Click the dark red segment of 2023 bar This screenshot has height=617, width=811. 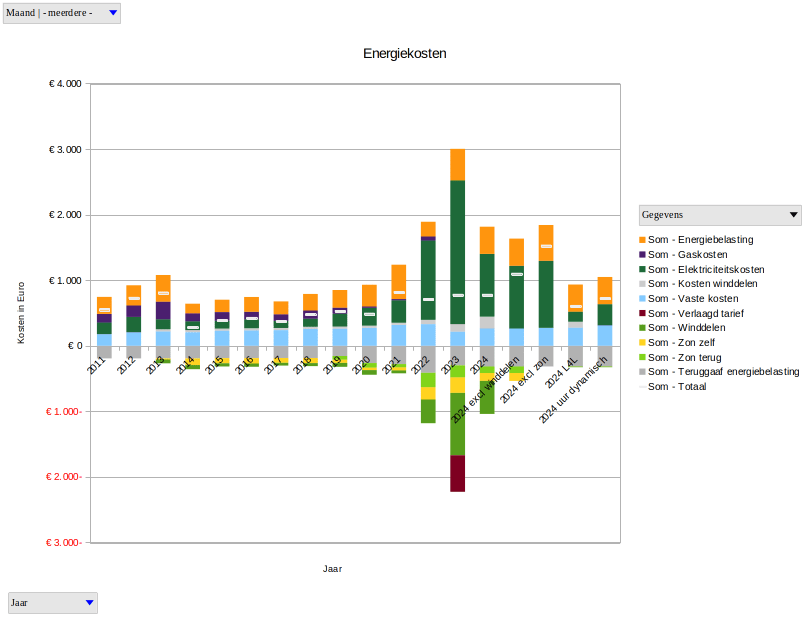458,473
